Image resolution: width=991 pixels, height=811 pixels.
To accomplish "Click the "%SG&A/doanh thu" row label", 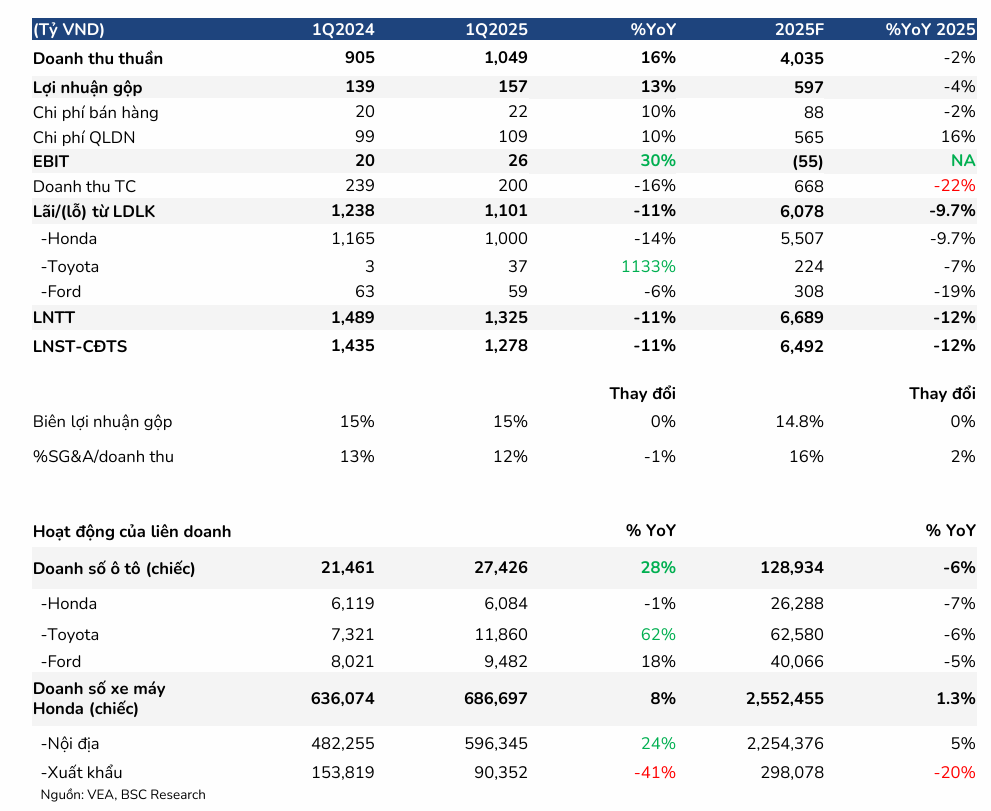I will point(103,457).
